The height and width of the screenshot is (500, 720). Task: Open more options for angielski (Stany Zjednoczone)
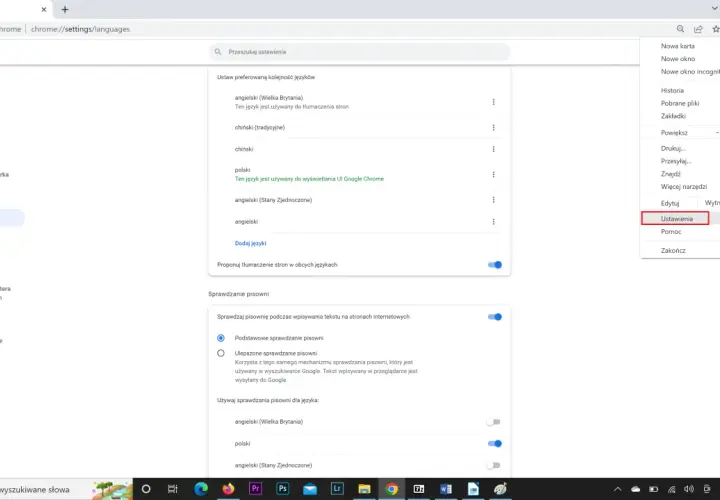point(494,200)
